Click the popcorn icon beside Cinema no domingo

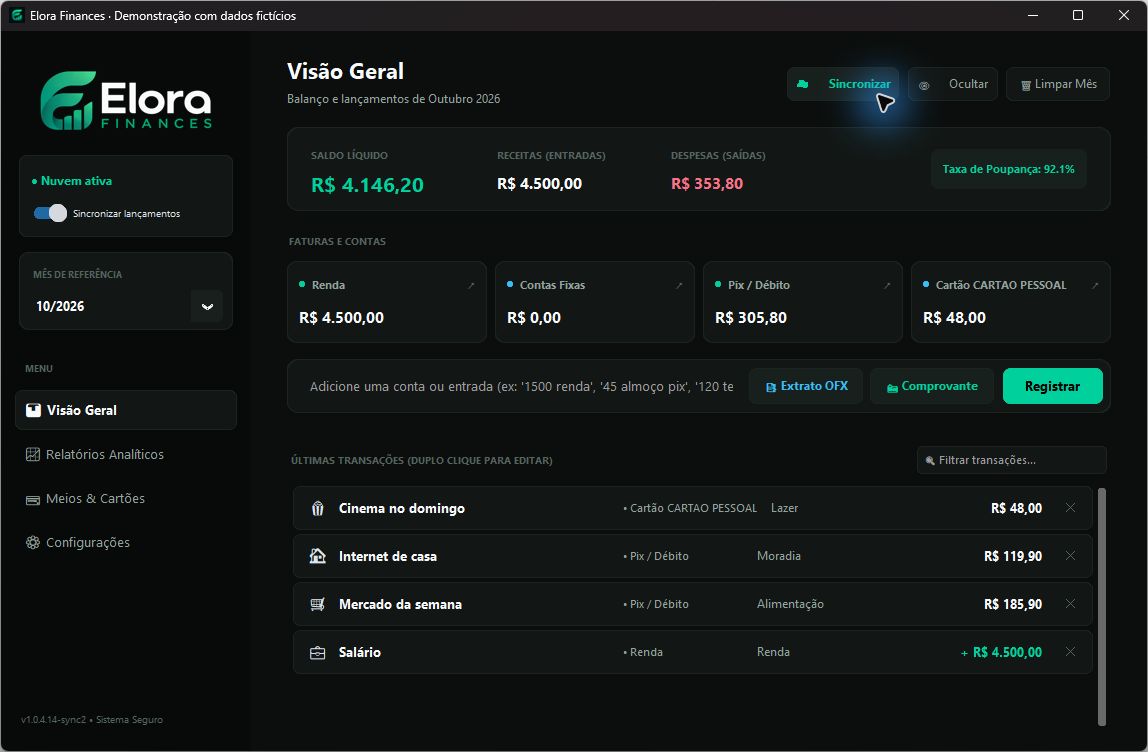[x=318, y=508]
